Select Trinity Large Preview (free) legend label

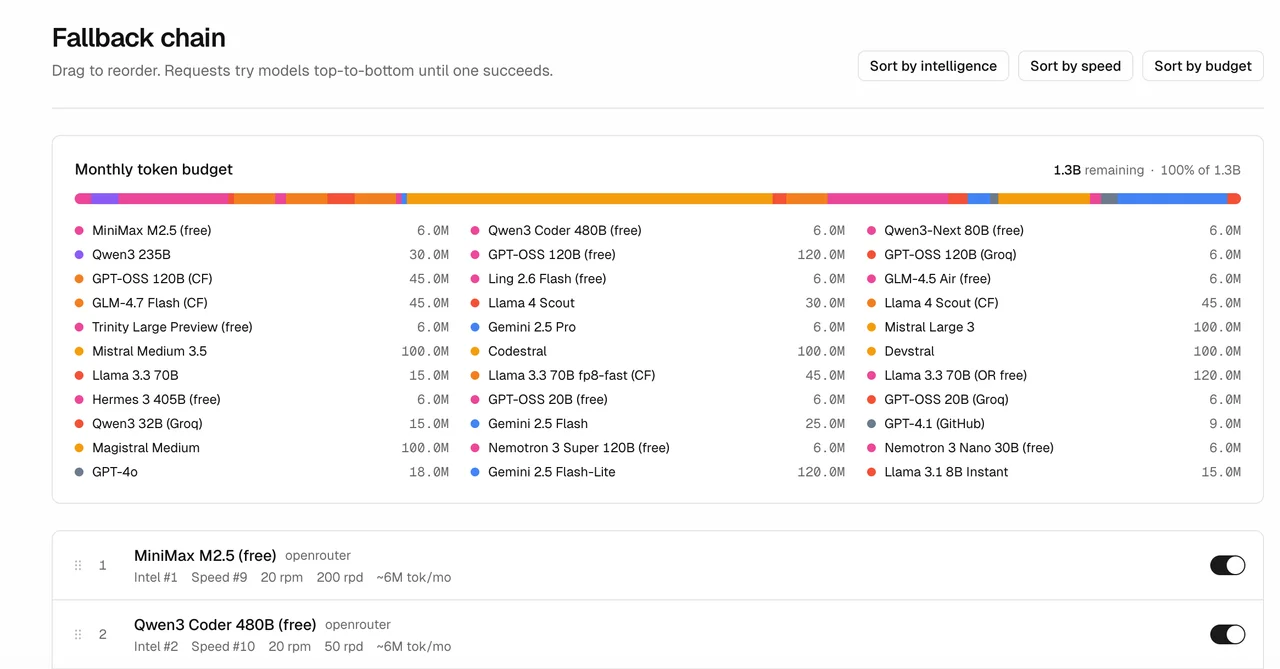coord(172,327)
